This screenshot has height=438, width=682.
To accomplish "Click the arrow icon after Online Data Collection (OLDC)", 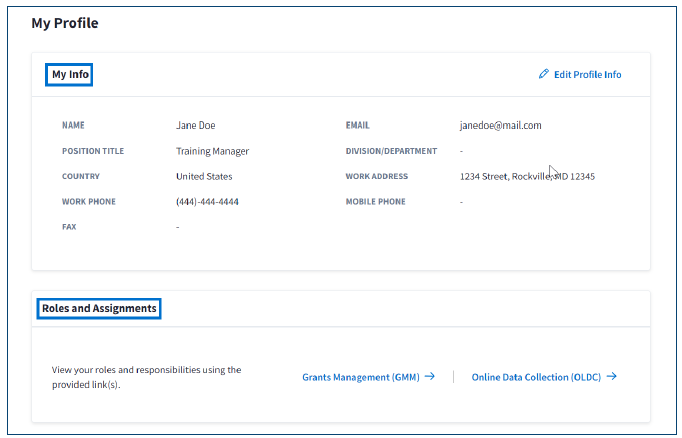I will click(612, 377).
